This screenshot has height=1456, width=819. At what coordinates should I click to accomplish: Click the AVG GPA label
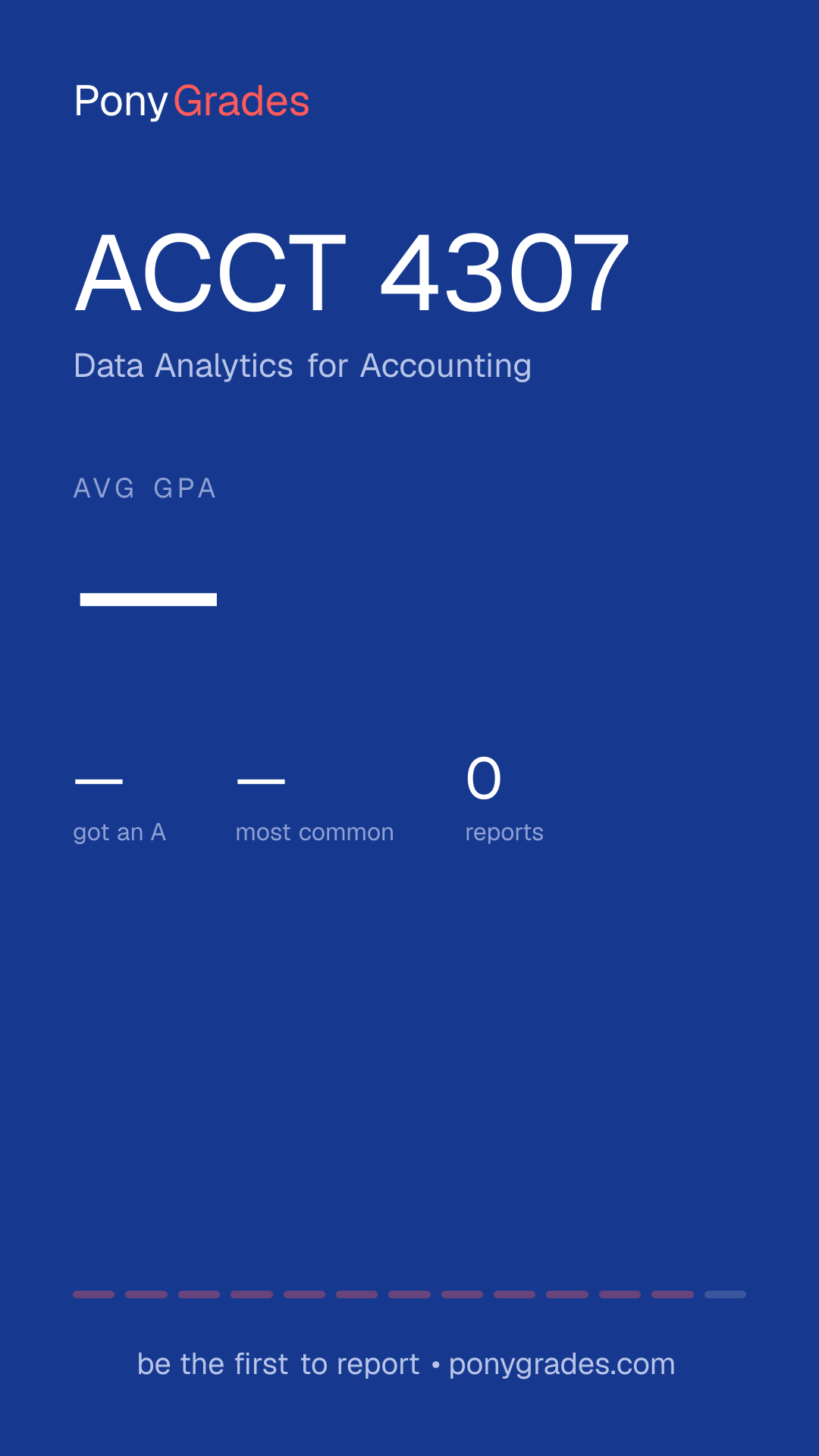145,488
